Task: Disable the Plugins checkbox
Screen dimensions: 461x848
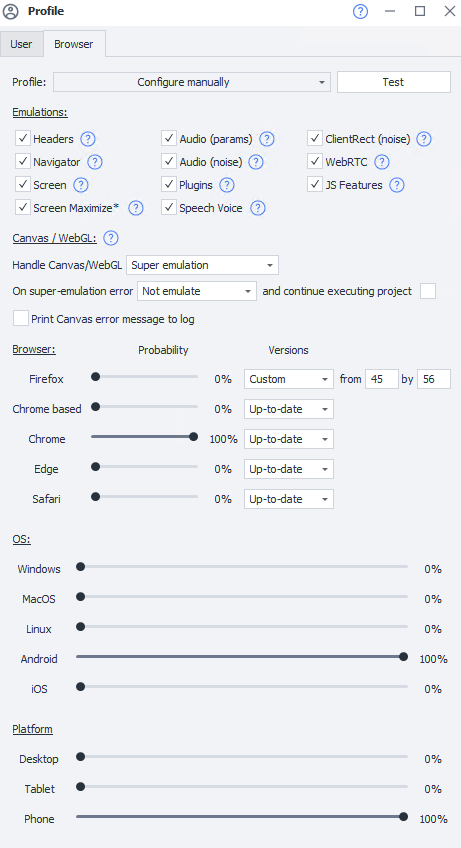Action: click(169, 185)
